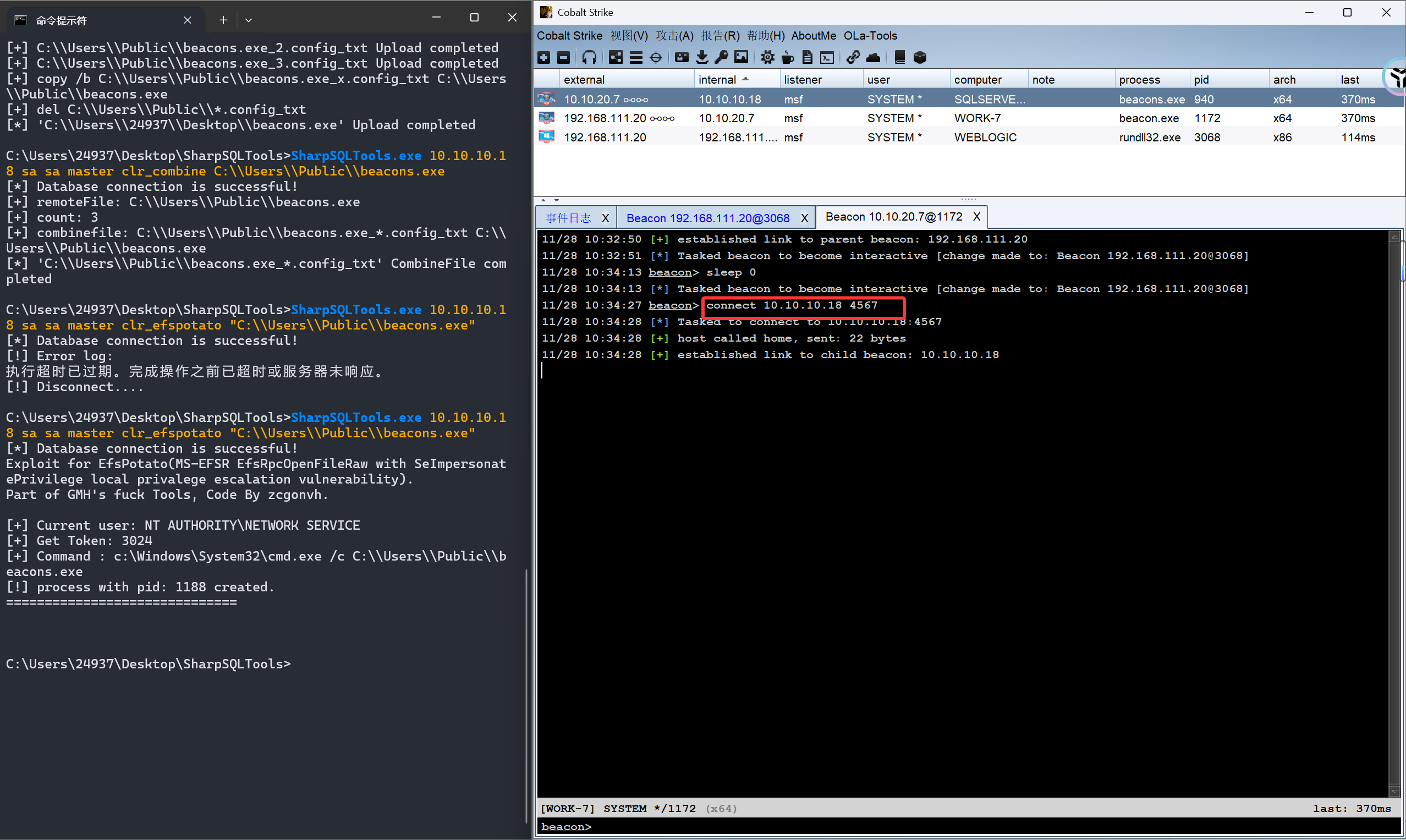Open the OLa-Tools menu
The image size is (1406, 840).
[870, 36]
